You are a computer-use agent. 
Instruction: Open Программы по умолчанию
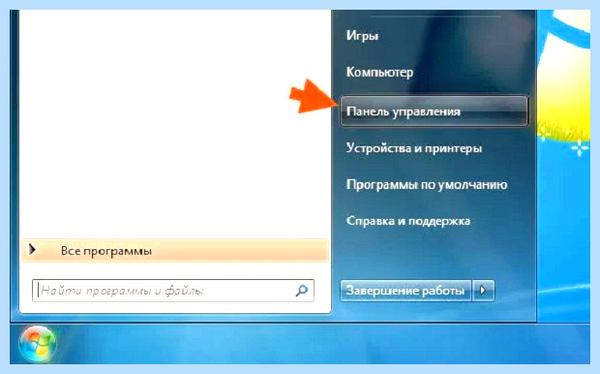point(427,185)
